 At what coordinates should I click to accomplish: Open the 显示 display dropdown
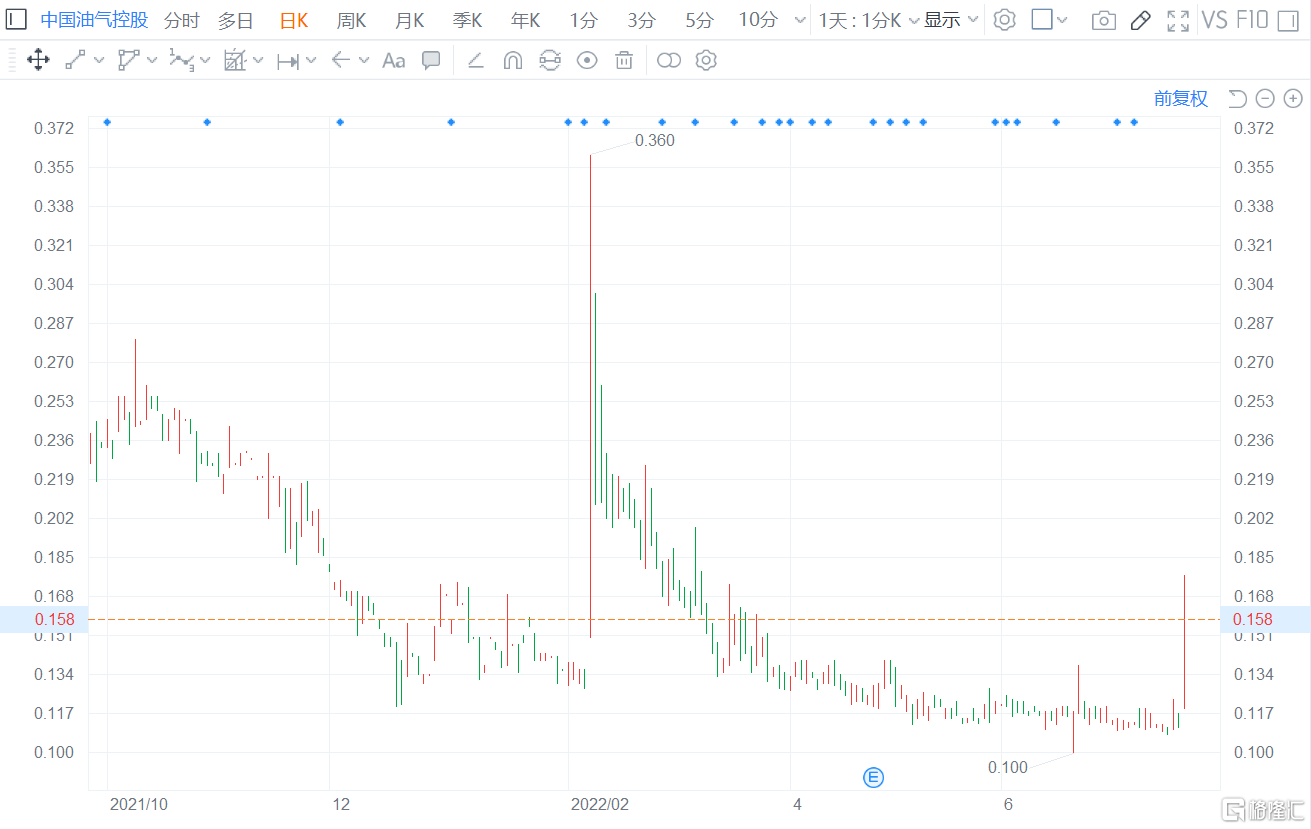pyautogui.click(x=951, y=20)
